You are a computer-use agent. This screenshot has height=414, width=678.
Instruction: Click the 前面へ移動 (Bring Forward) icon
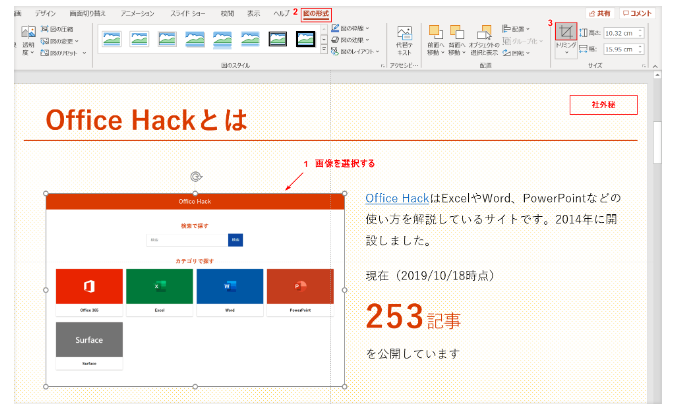coord(437,41)
